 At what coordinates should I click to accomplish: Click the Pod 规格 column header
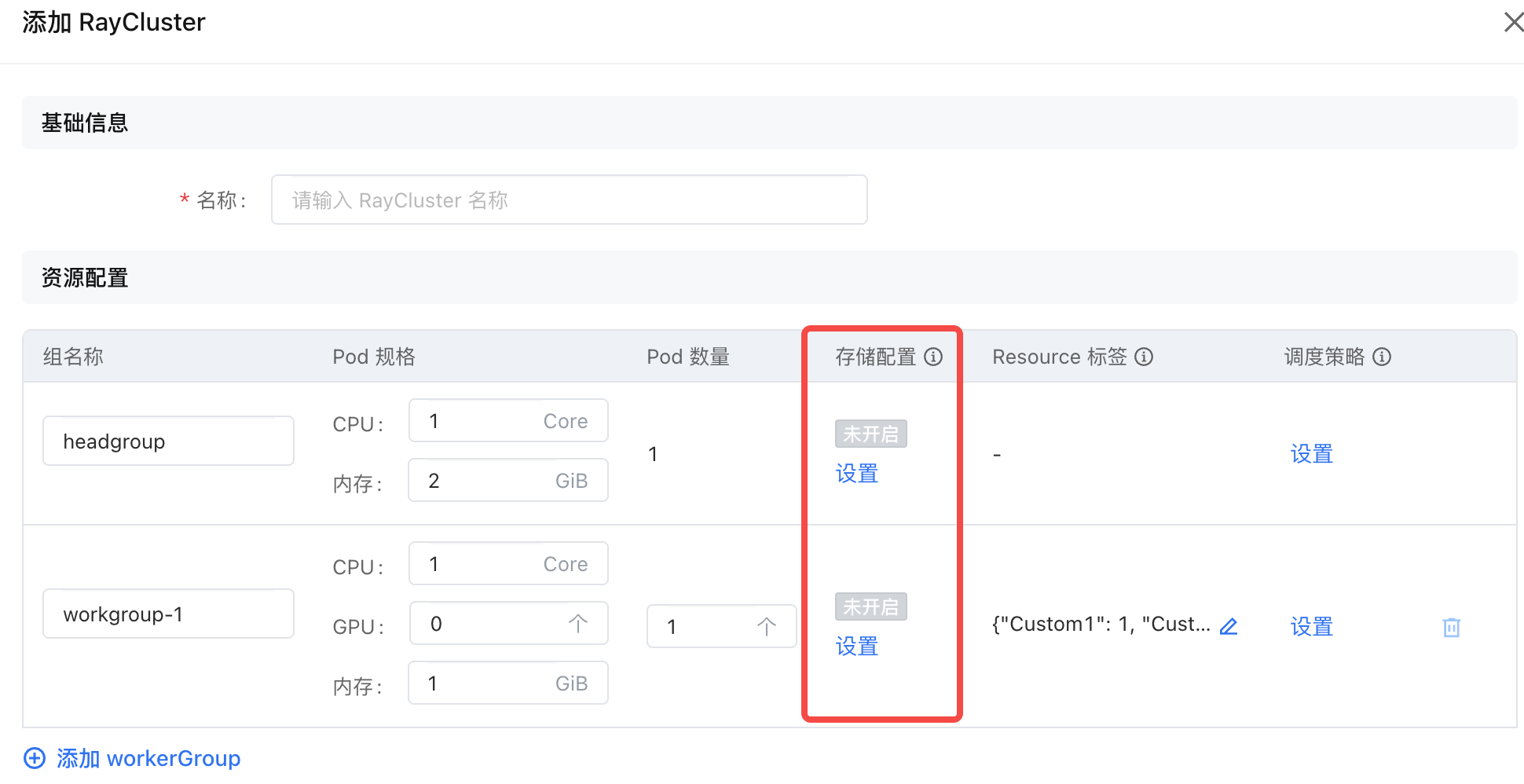(x=374, y=357)
